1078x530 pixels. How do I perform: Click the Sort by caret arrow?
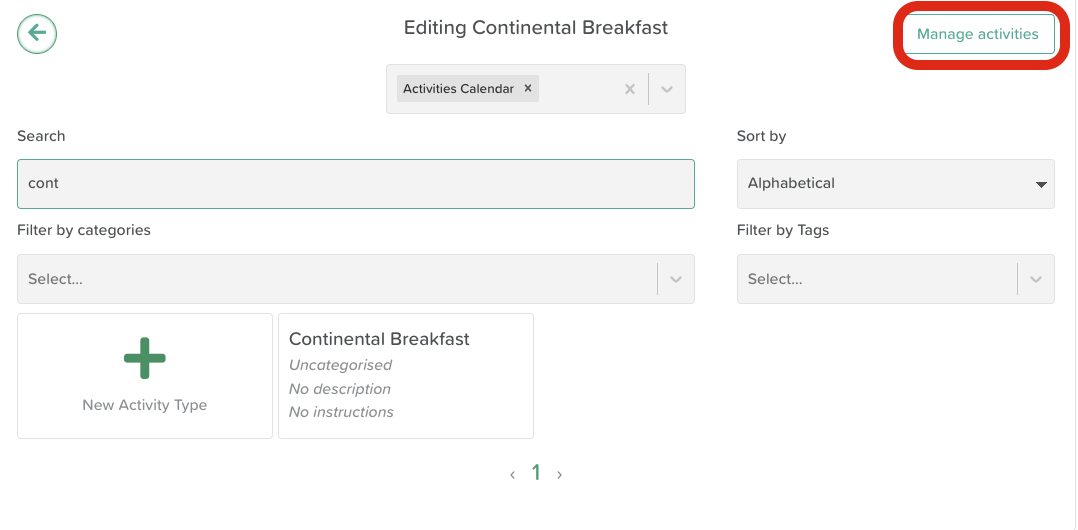[x=1041, y=185]
